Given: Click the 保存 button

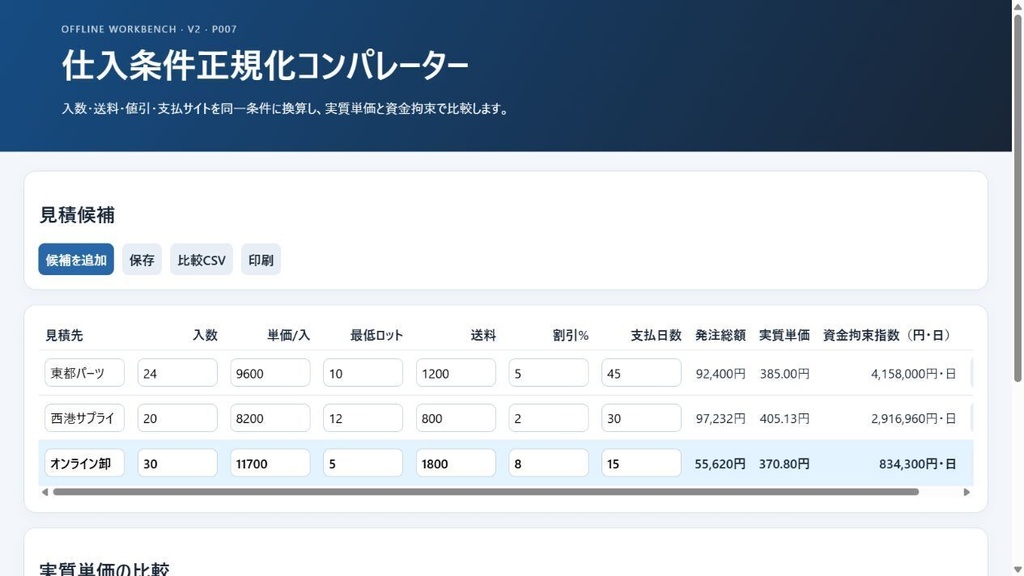Looking at the screenshot, I should tap(142, 259).
